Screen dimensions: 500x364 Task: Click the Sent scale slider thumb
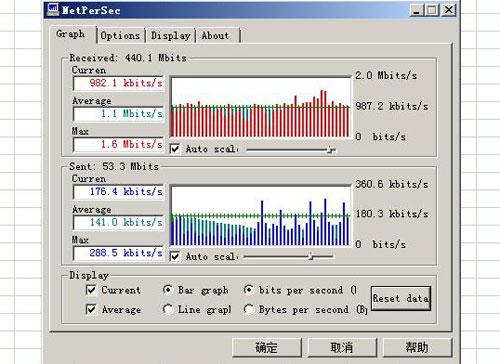tap(311, 256)
